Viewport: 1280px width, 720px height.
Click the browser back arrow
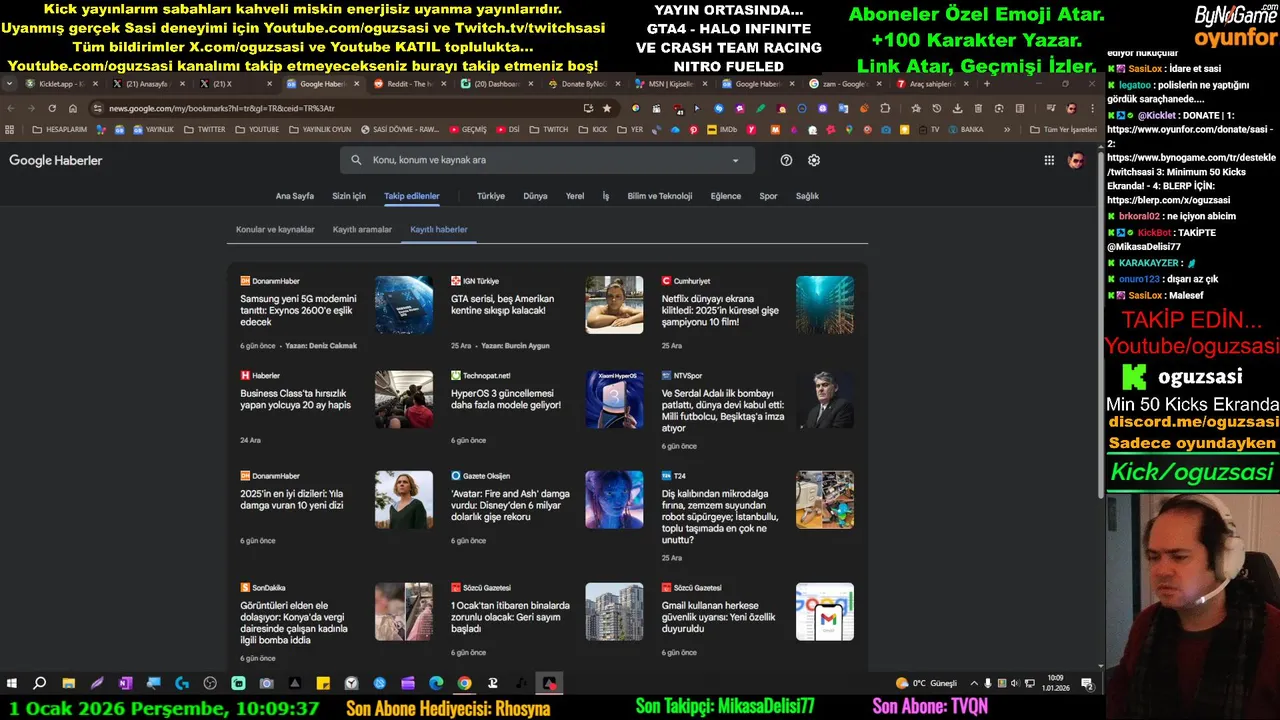11,108
